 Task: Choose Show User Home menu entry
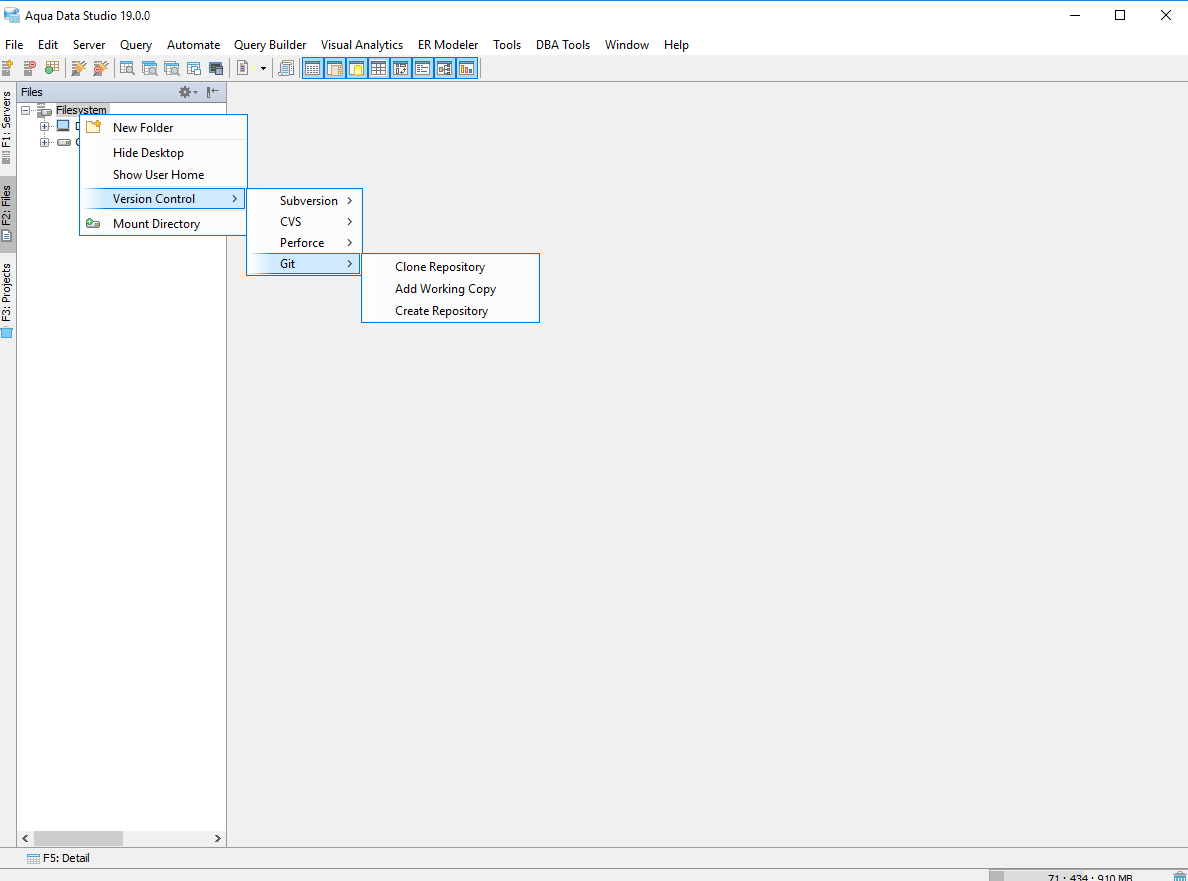(x=164, y=174)
